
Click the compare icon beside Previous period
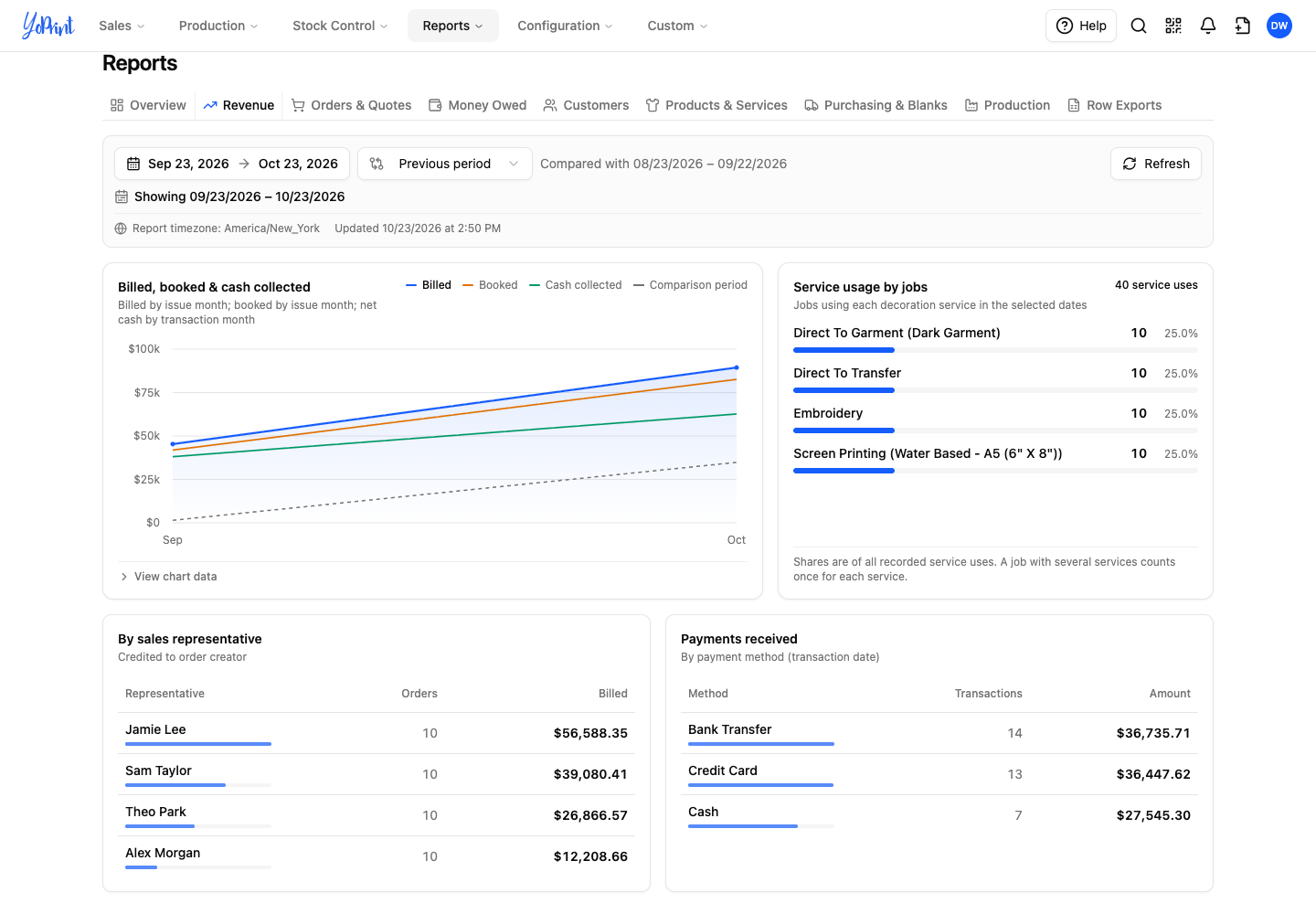pyautogui.click(x=377, y=164)
